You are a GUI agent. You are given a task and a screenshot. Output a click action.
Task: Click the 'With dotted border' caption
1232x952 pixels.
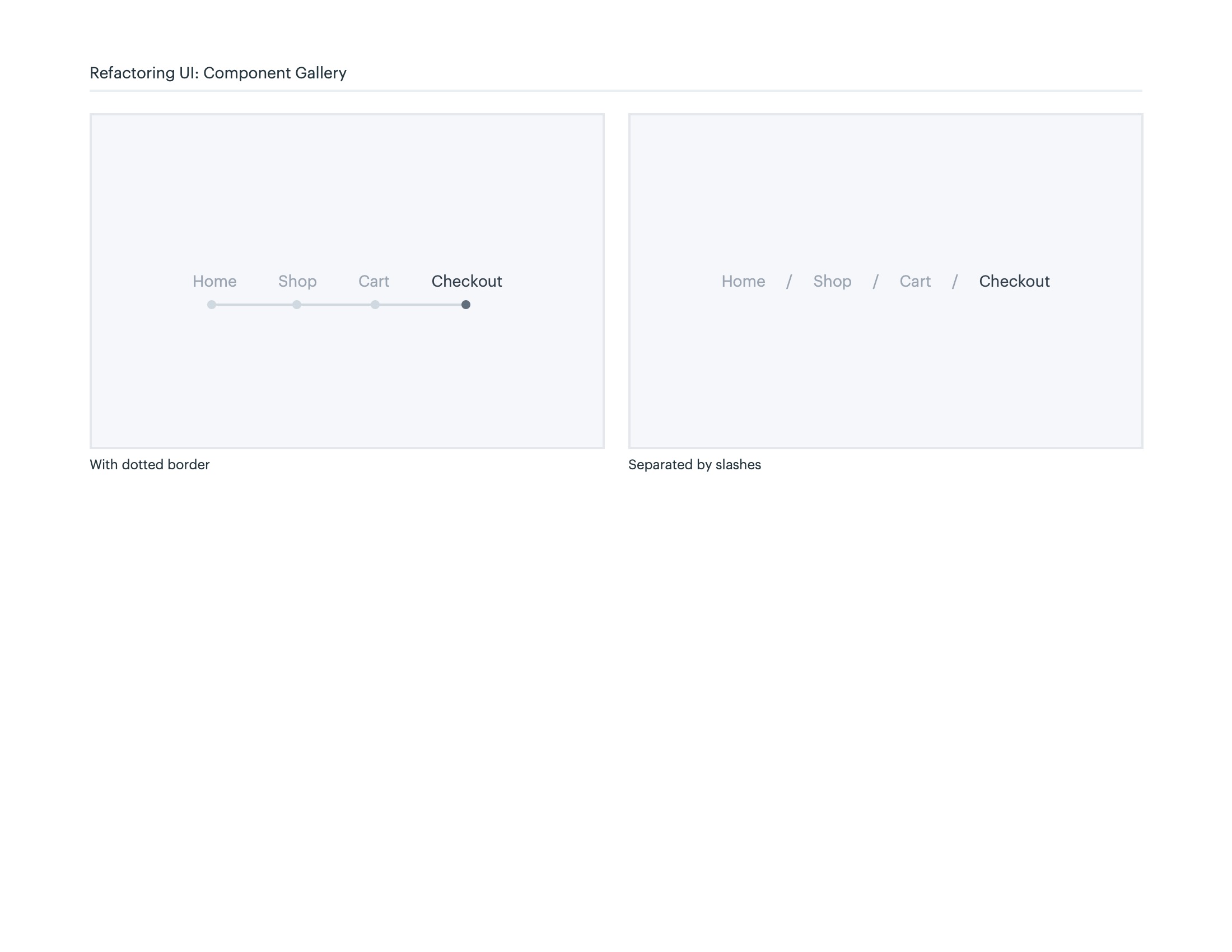tap(150, 464)
